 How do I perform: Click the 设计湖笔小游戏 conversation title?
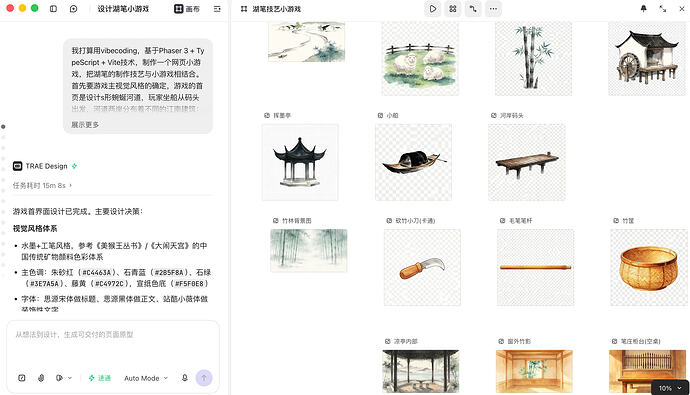(x=123, y=9)
